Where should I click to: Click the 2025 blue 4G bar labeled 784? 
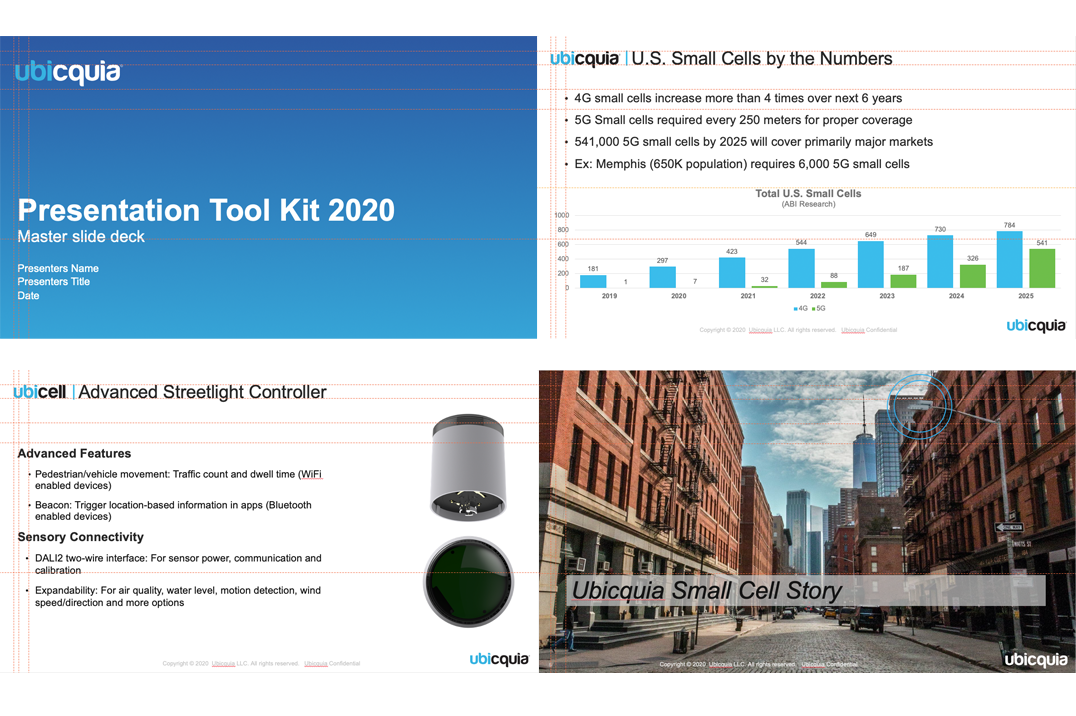tap(1009, 259)
